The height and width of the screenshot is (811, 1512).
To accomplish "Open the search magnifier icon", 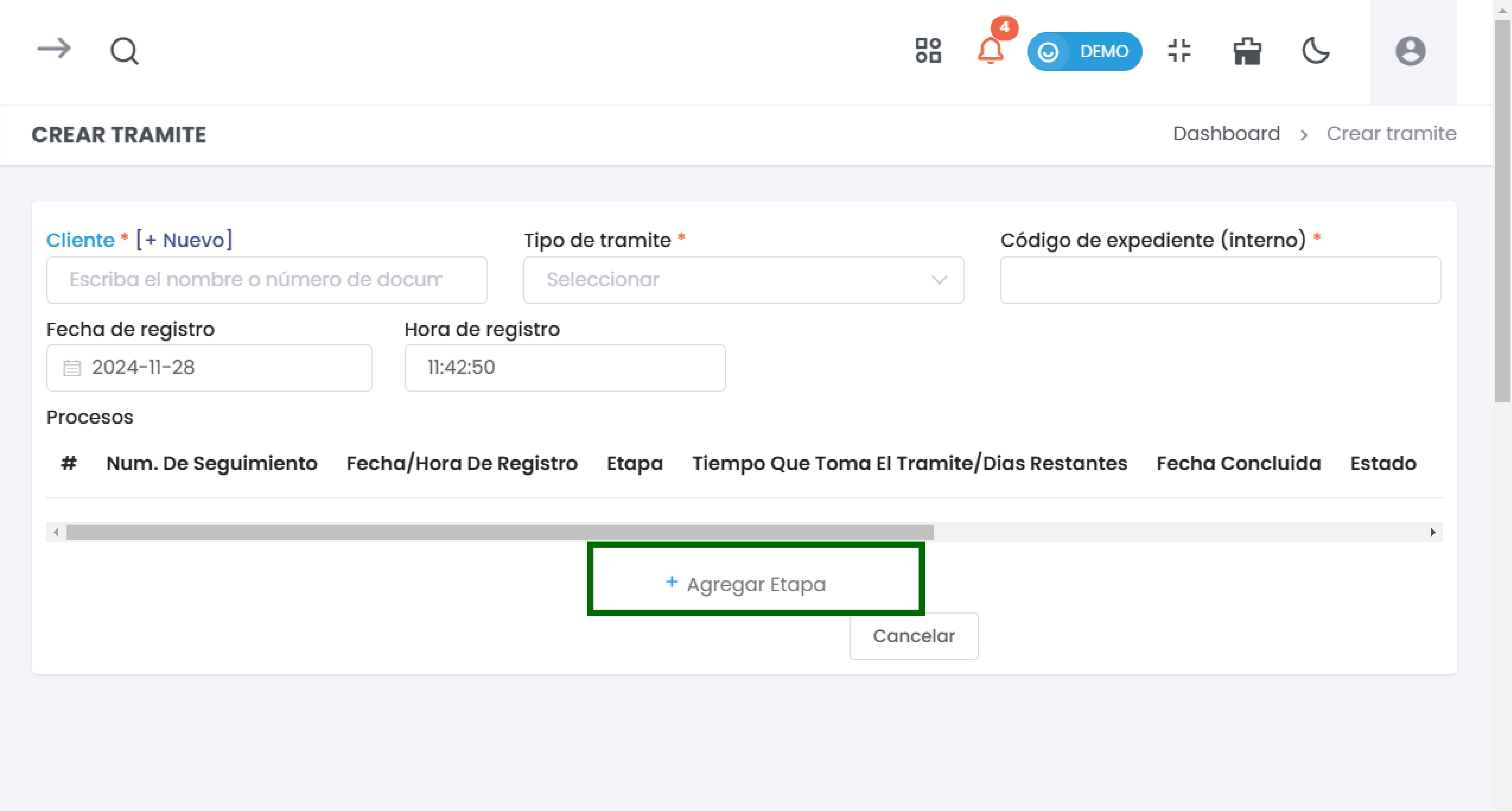I will pos(125,51).
